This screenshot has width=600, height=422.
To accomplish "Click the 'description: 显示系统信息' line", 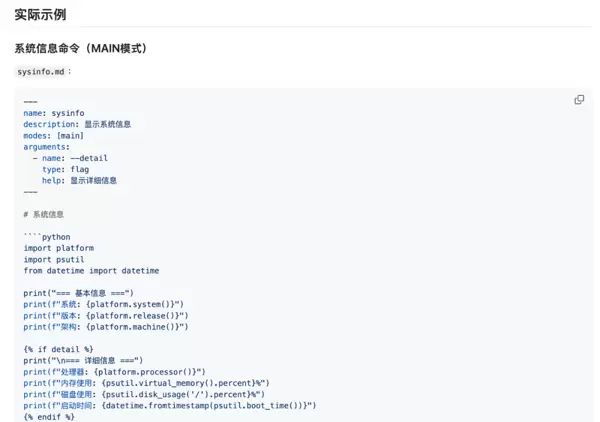I will point(77,124).
